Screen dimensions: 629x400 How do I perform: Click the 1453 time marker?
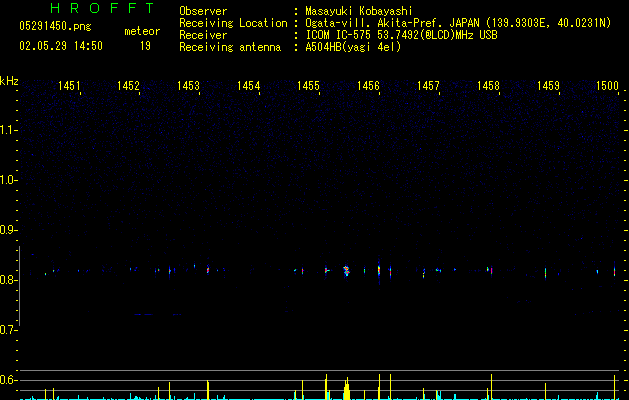(188, 85)
